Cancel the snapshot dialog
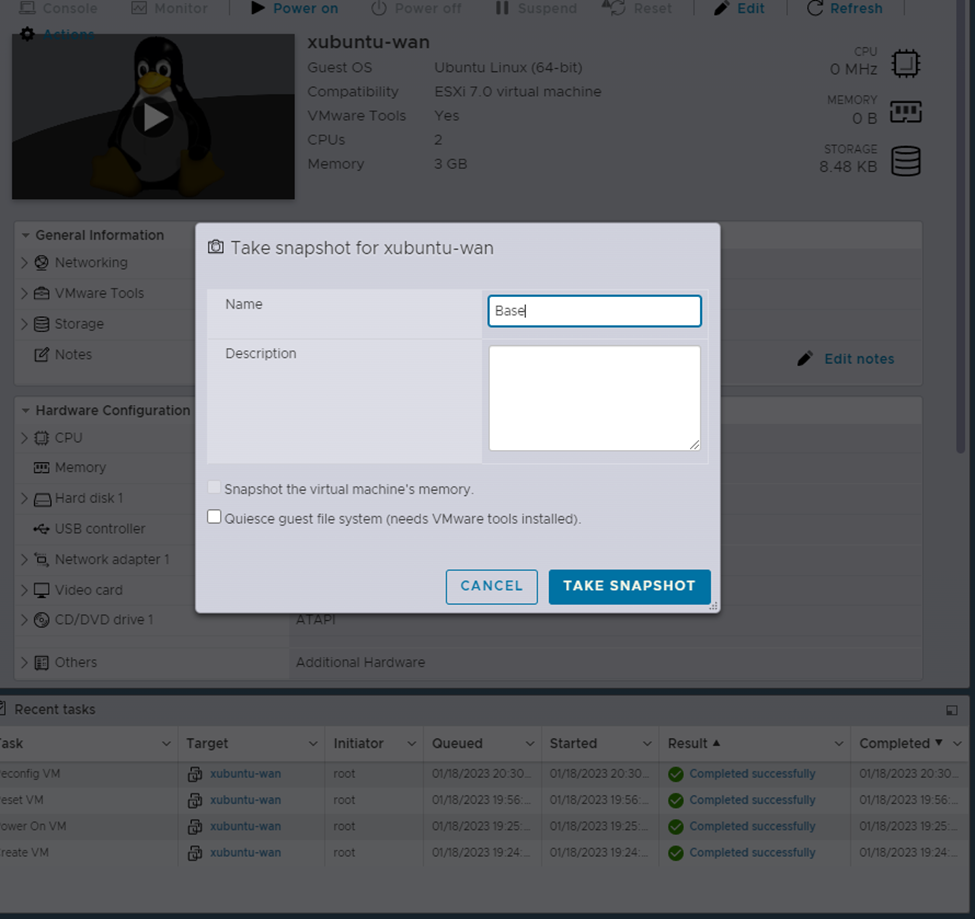This screenshot has height=919, width=975. point(491,586)
